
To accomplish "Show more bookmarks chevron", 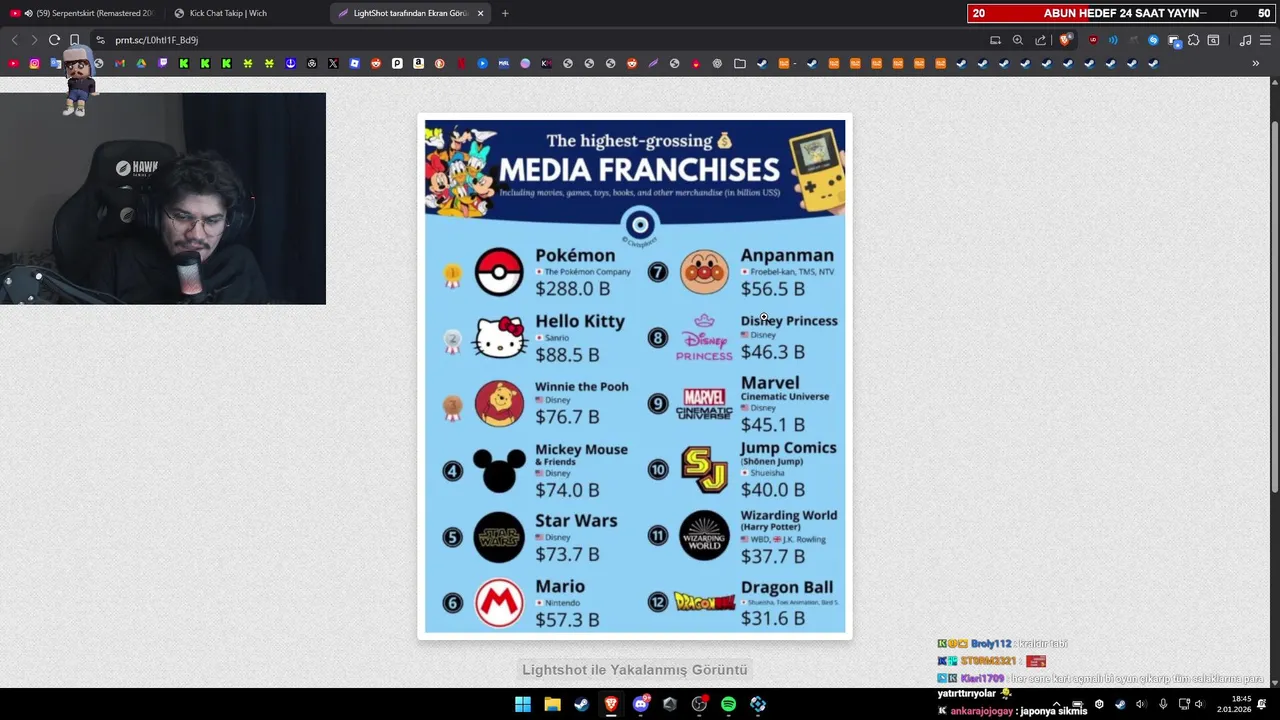I will [x=1255, y=63].
